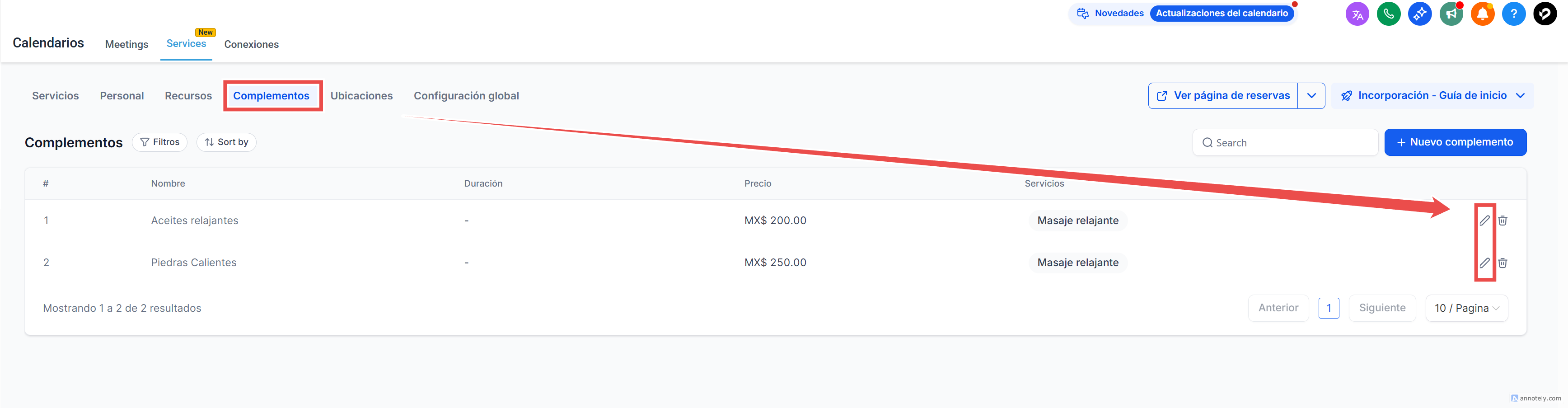
Task: Open the 10 / Pagina page size dropdown
Action: pyautogui.click(x=1466, y=308)
